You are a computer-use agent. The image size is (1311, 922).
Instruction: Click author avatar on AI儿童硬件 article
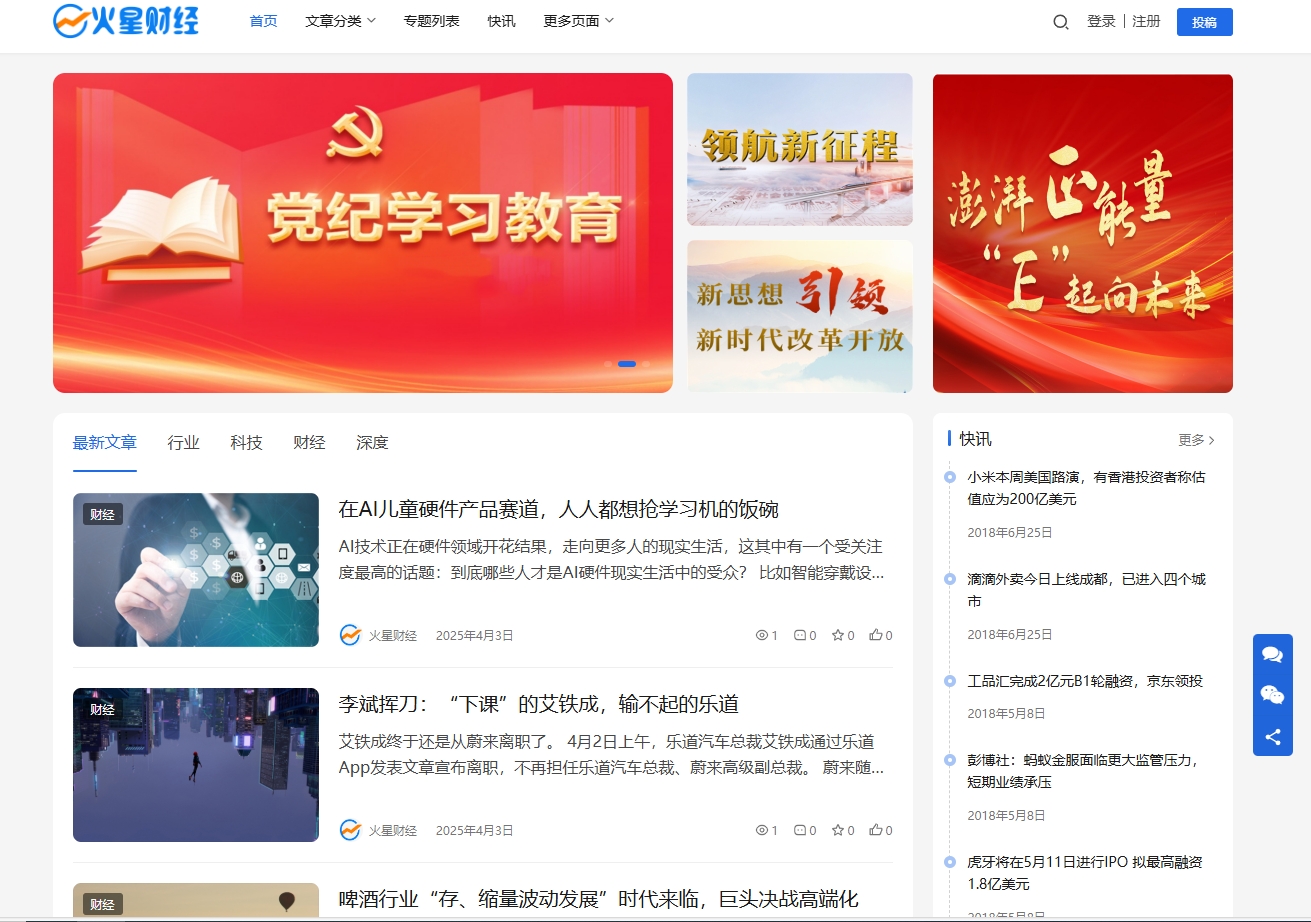point(350,635)
